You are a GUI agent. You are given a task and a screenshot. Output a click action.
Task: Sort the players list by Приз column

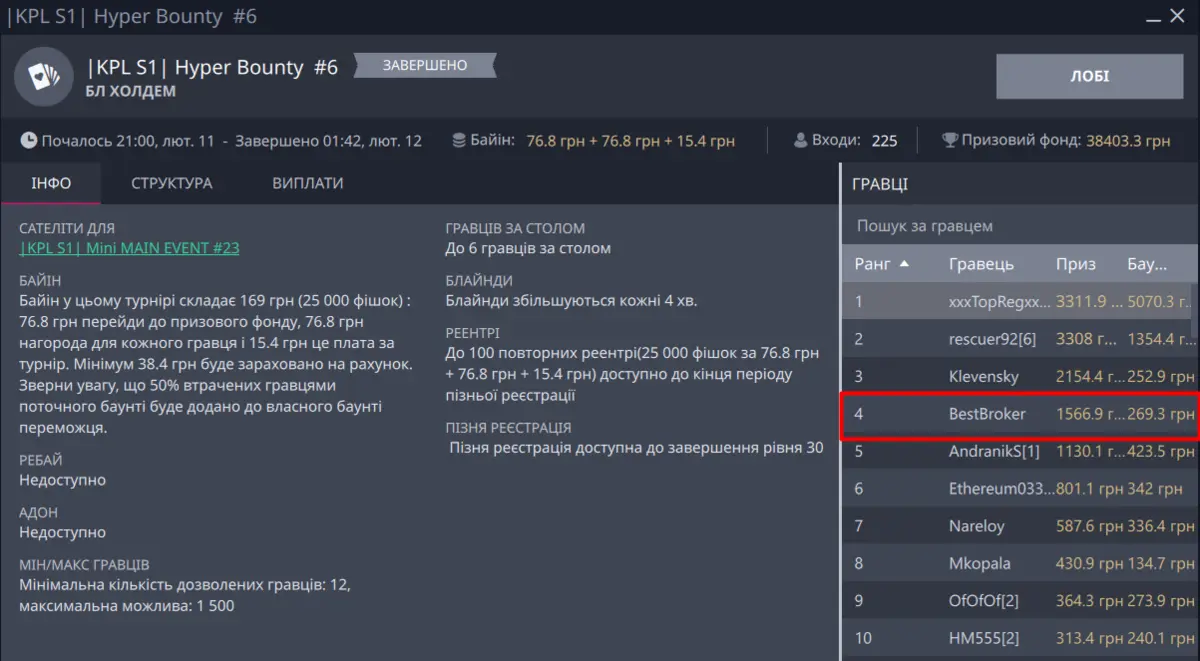click(1075, 264)
